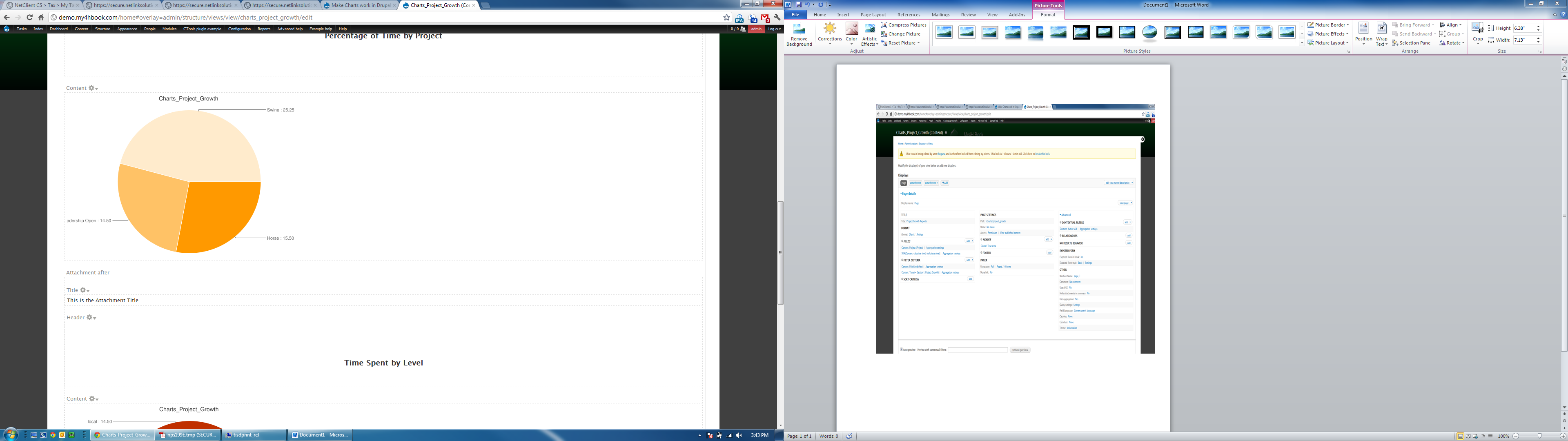The image size is (1568, 441).
Task: Click Remove Background in Word ribbon
Action: coord(799,35)
